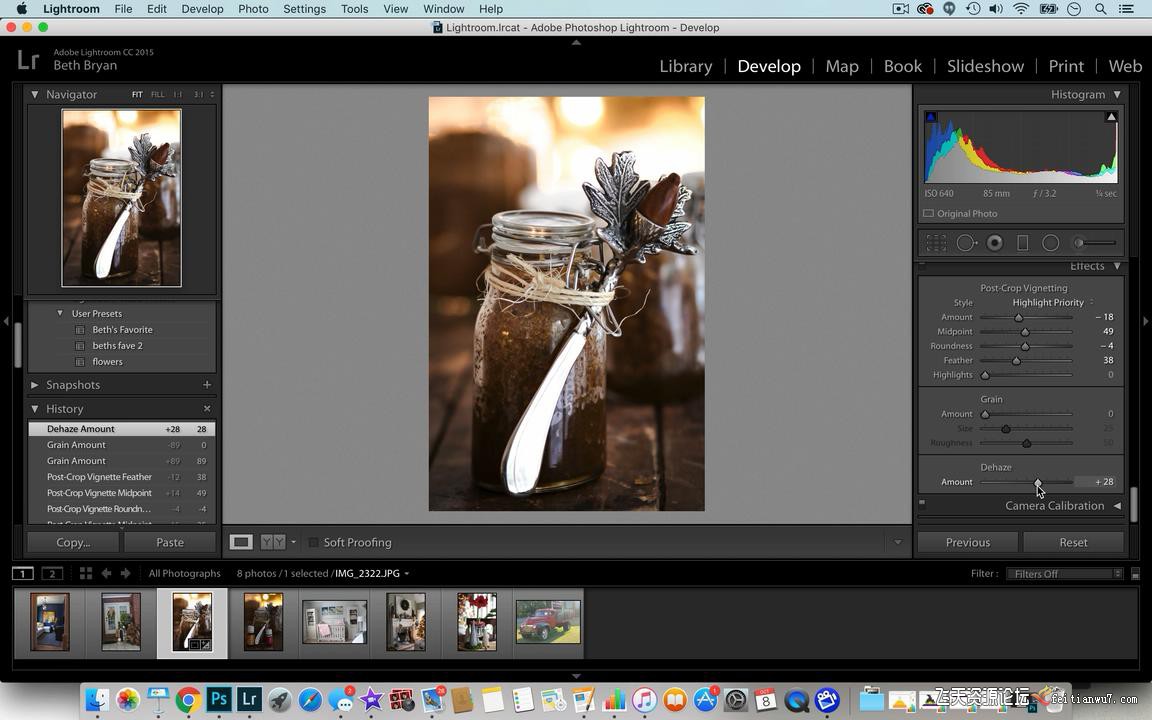Clear History with the X icon
Viewport: 1152px width, 720px height.
pos(207,408)
